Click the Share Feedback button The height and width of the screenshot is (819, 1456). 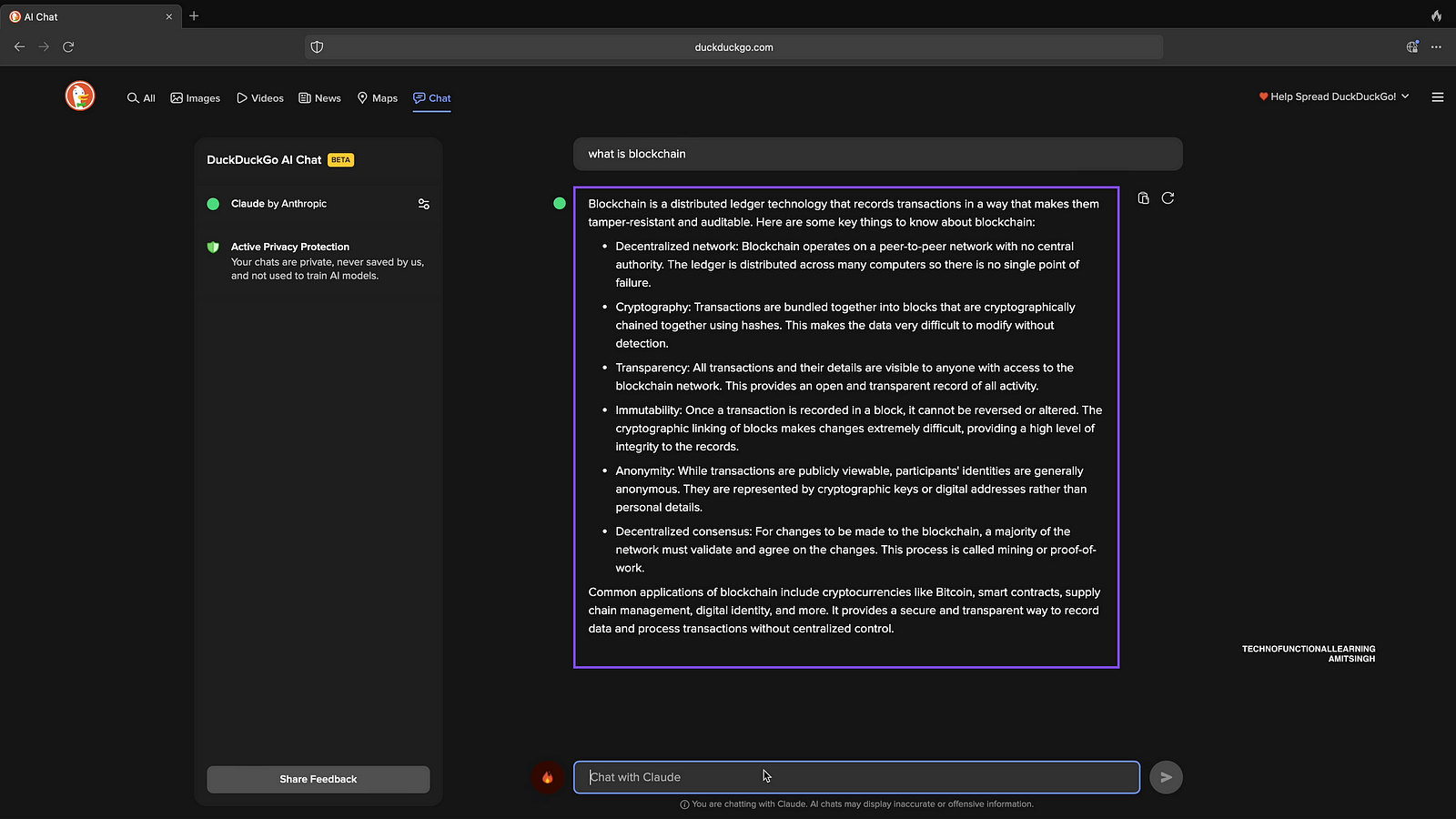coord(318,779)
